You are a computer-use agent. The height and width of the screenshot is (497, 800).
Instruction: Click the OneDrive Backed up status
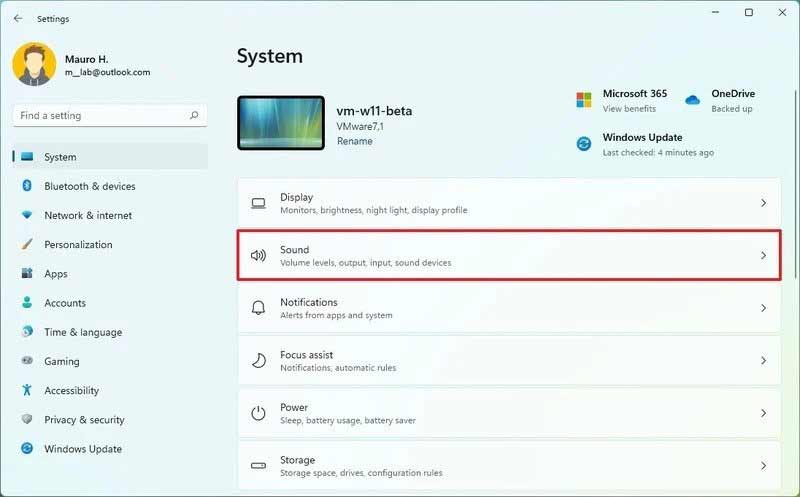732,109
